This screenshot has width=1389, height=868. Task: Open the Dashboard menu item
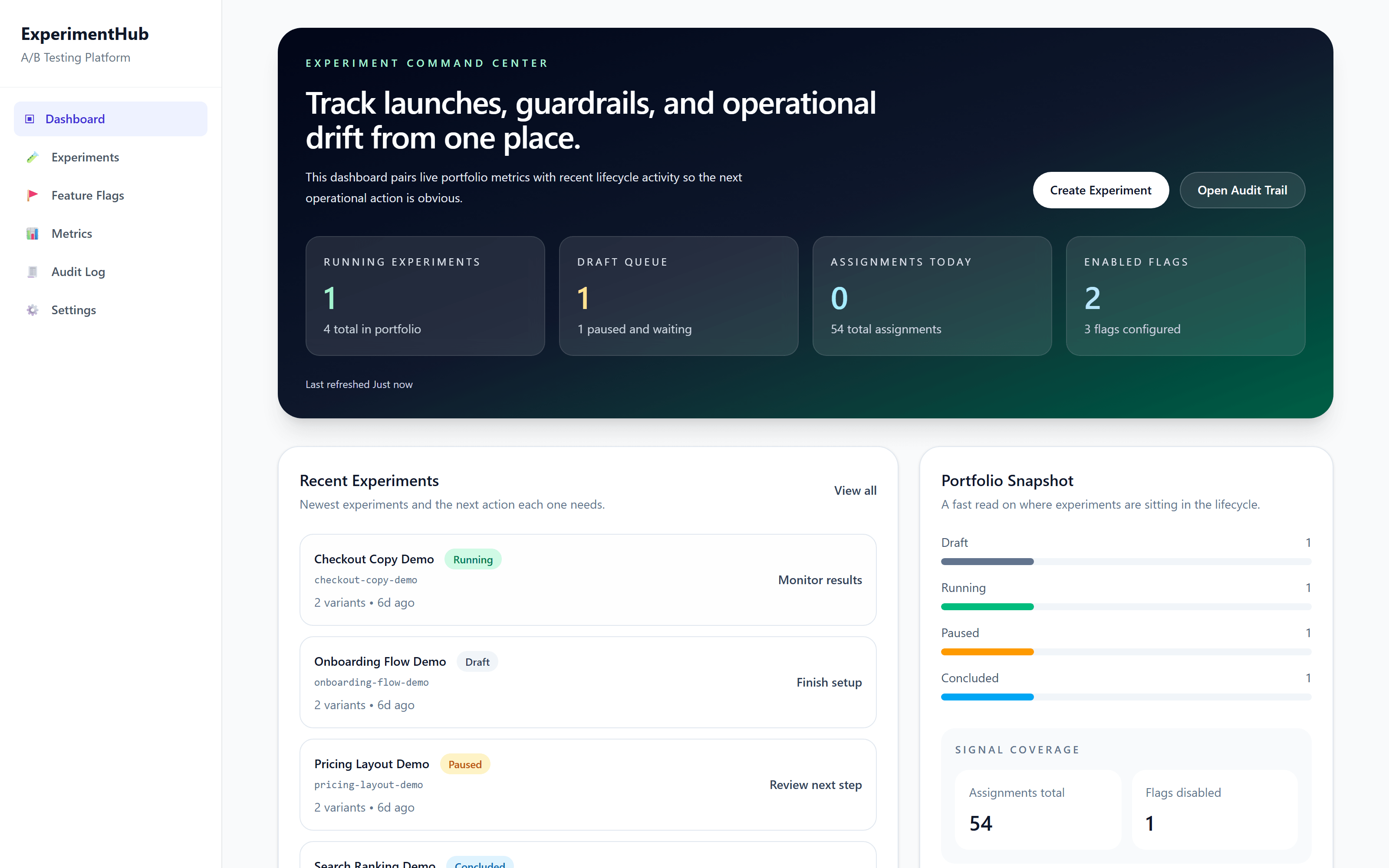pos(111,119)
